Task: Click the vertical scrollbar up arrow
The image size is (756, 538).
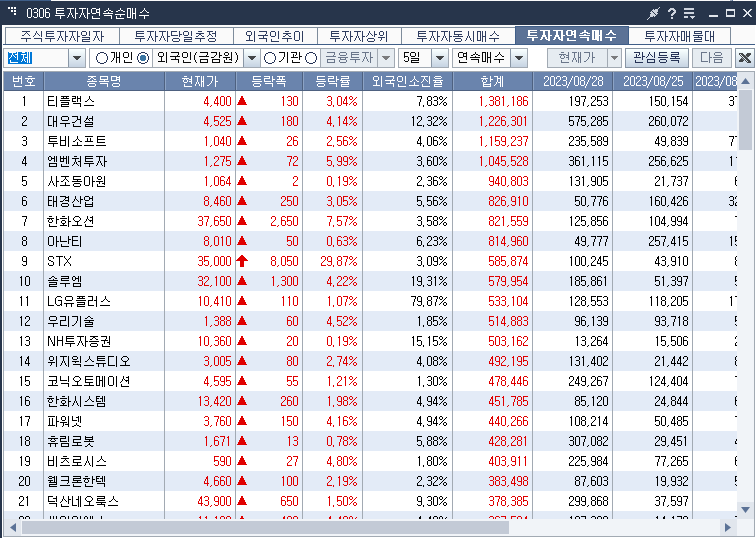Action: pyautogui.click(x=745, y=81)
